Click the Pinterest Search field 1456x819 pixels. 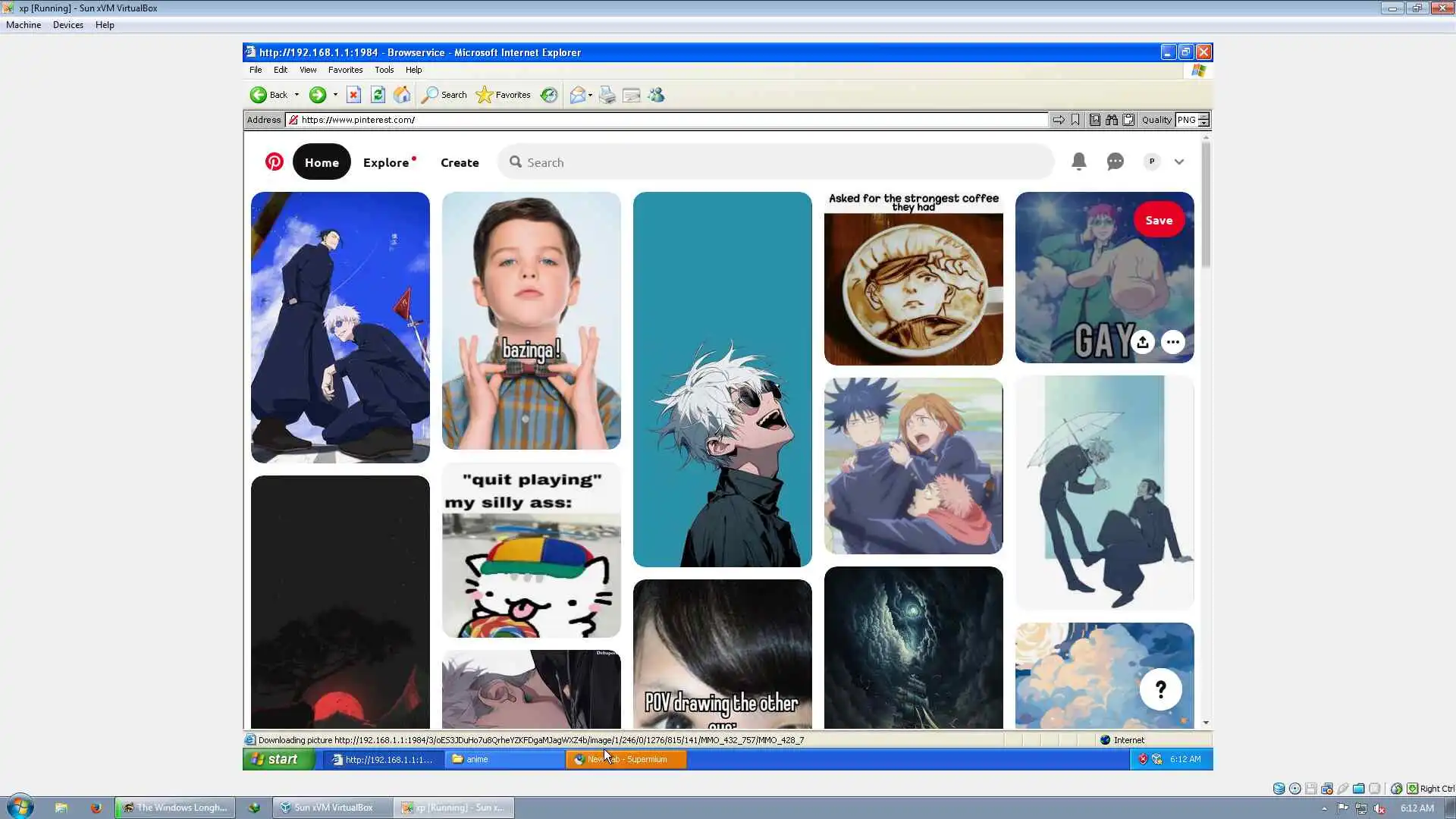[773, 162]
